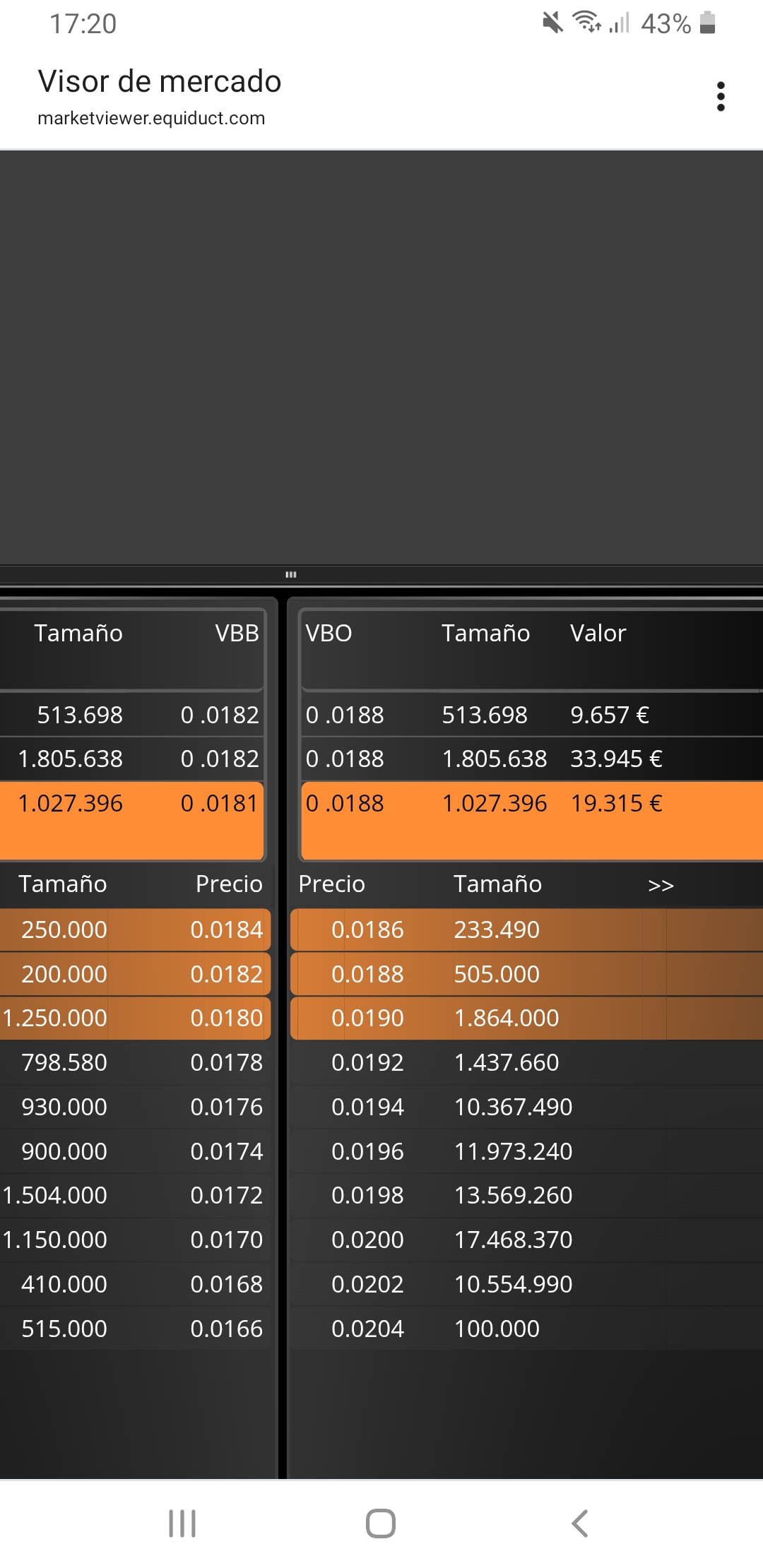The width and height of the screenshot is (763, 1568).
Task: Expand columns with the >> arrow
Action: (661, 885)
